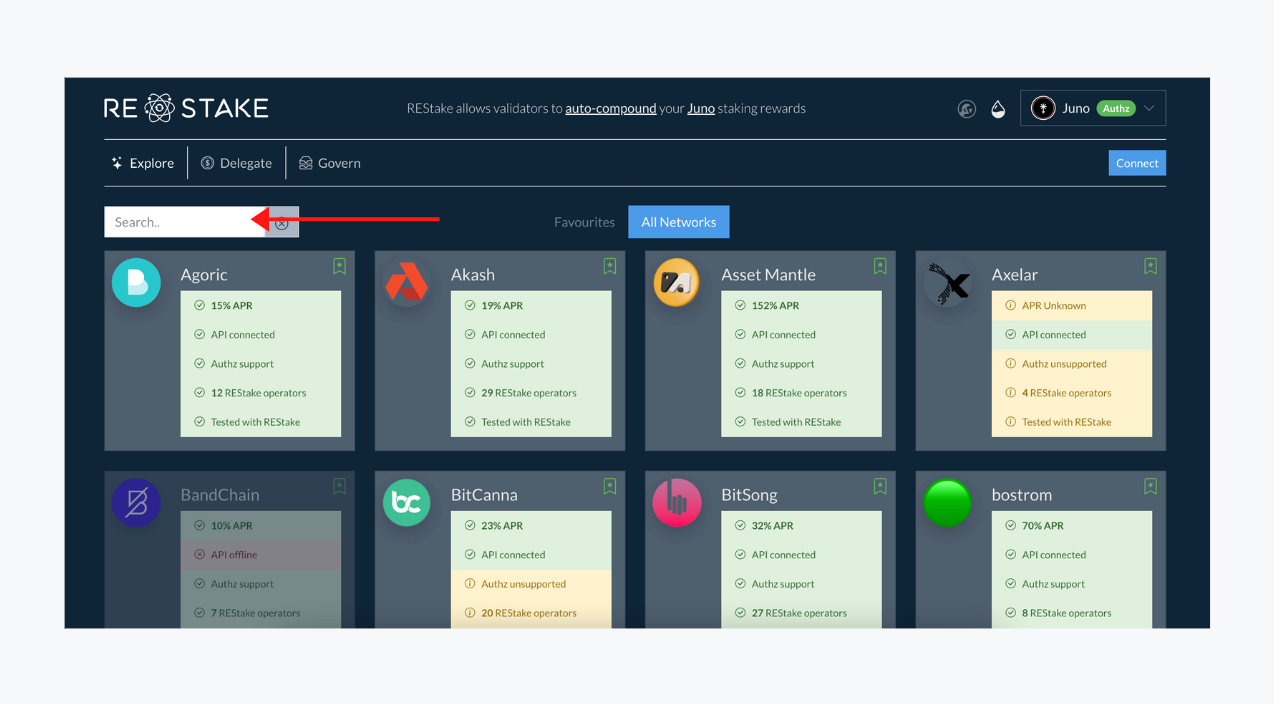Open the Agoric network title
The width and height of the screenshot is (1274, 704).
(204, 274)
